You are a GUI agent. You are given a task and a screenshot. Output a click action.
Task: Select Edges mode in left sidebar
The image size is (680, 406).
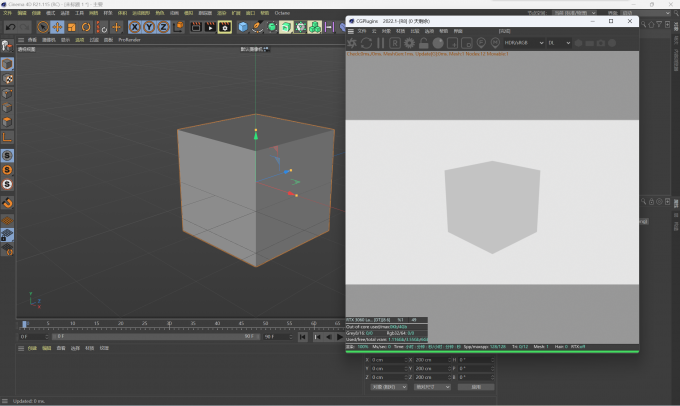[7, 108]
